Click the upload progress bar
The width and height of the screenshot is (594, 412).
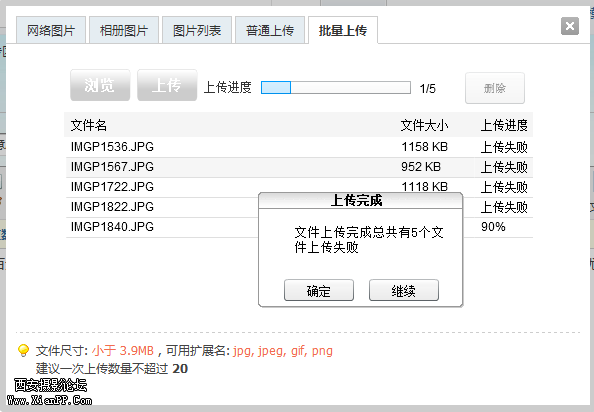coord(336,87)
